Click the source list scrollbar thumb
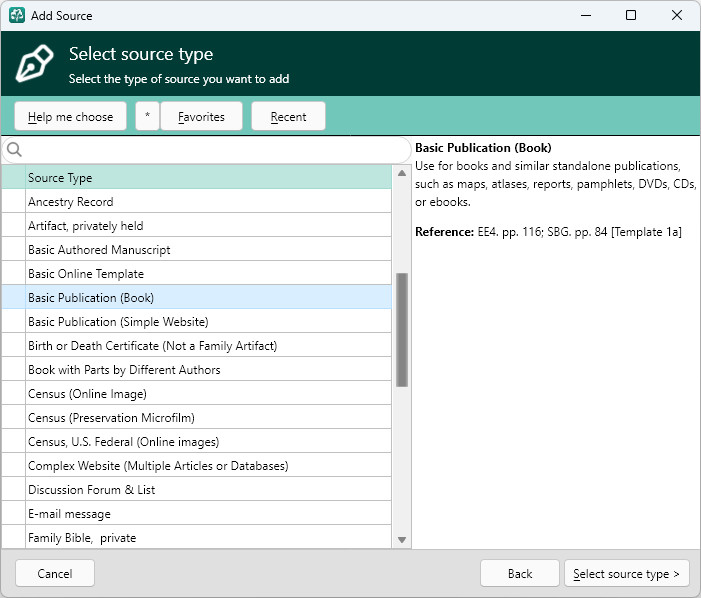 (401, 330)
